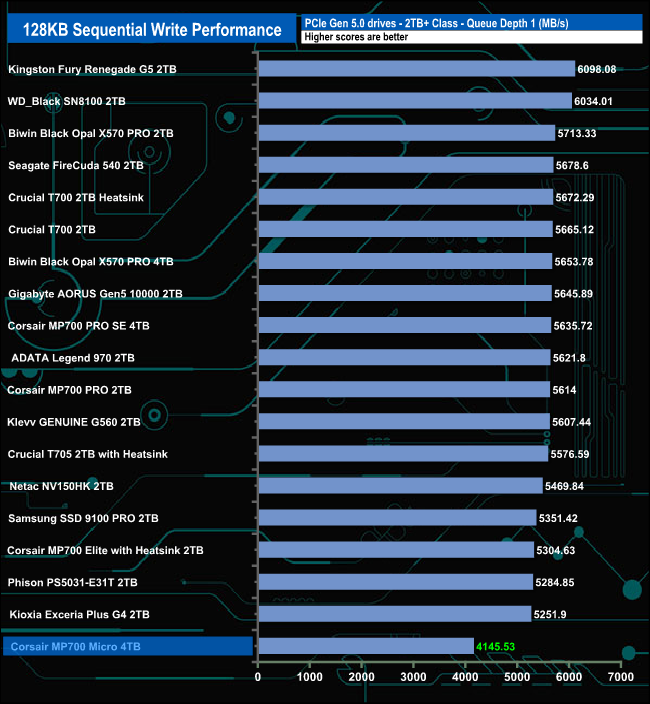Click the Corsair MP700 Micro 4TB bar
Viewport: 650px width, 704px height.
click(x=366, y=646)
